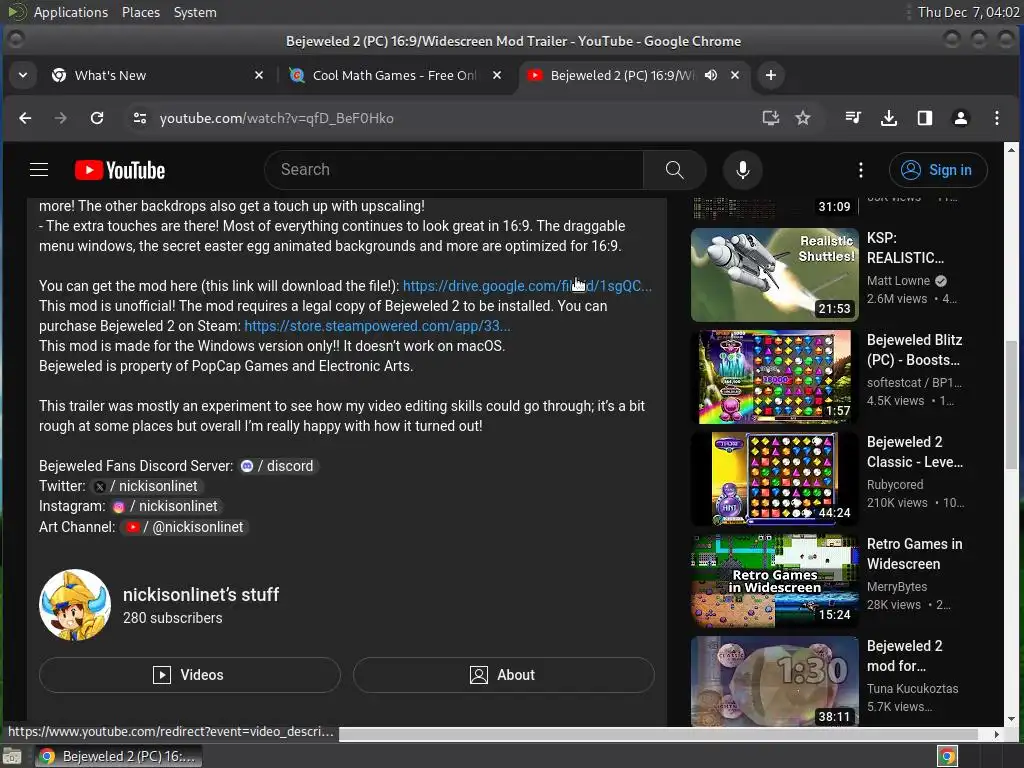Click the Videos button
Screen dimensions: 1024x768
coord(189,675)
